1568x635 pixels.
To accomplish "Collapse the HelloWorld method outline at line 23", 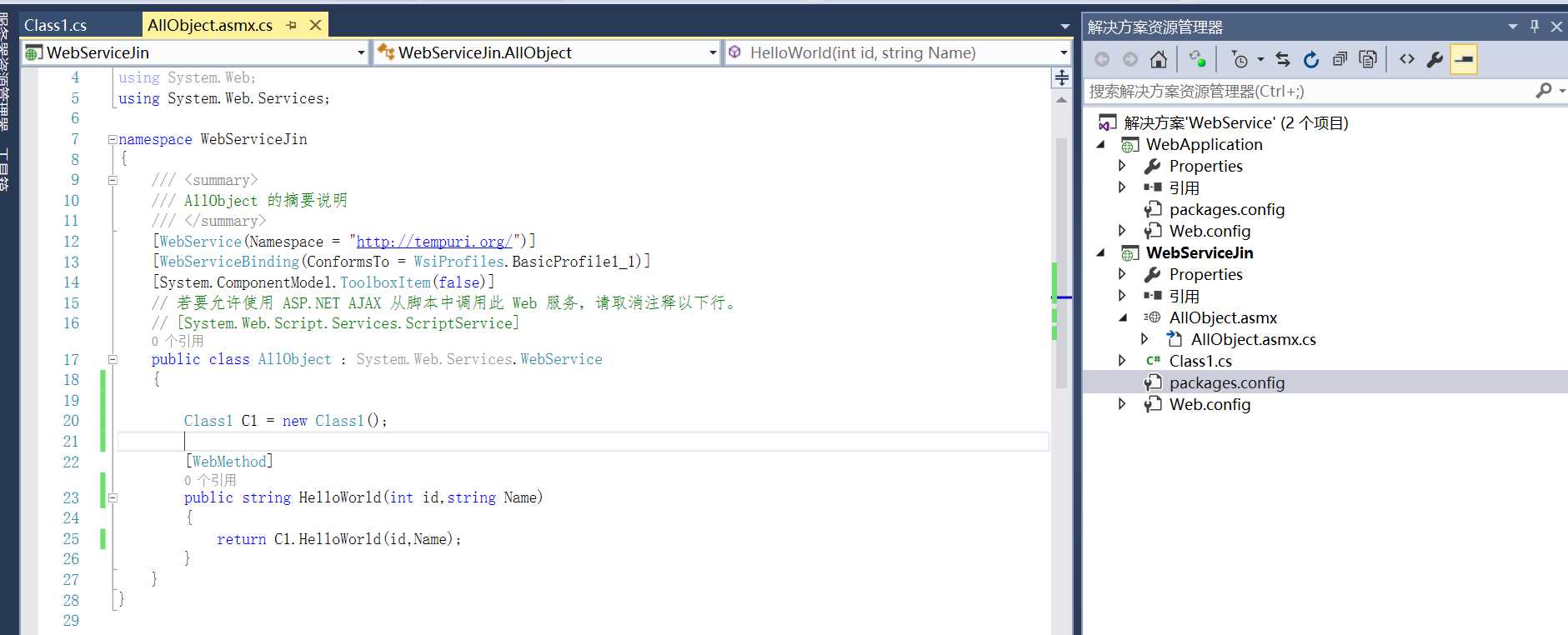I will click(113, 497).
